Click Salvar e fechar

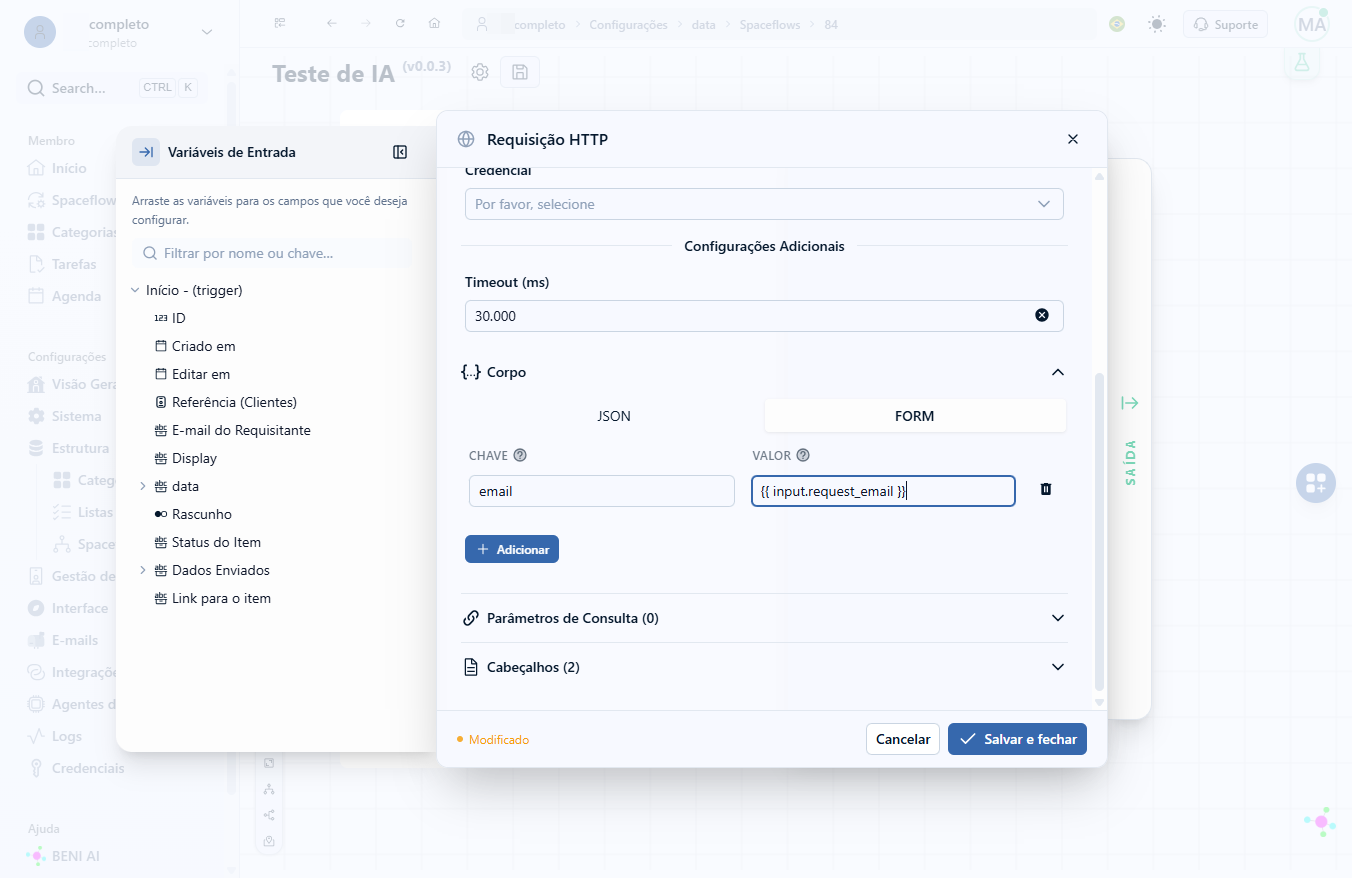coord(1017,739)
